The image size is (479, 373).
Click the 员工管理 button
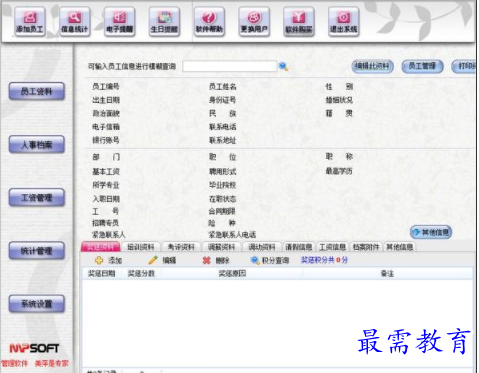[x=422, y=66]
